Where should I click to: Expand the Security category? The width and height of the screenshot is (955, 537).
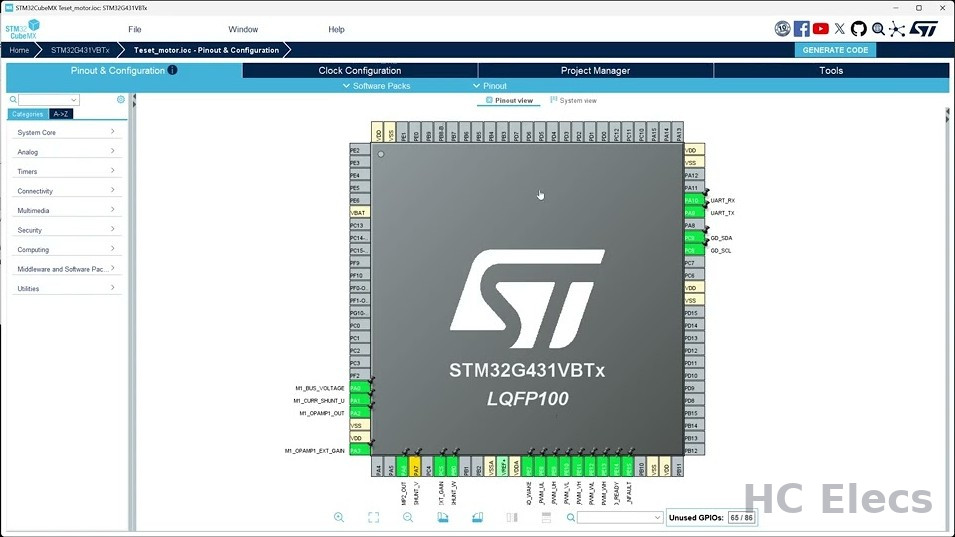pyautogui.click(x=66, y=230)
